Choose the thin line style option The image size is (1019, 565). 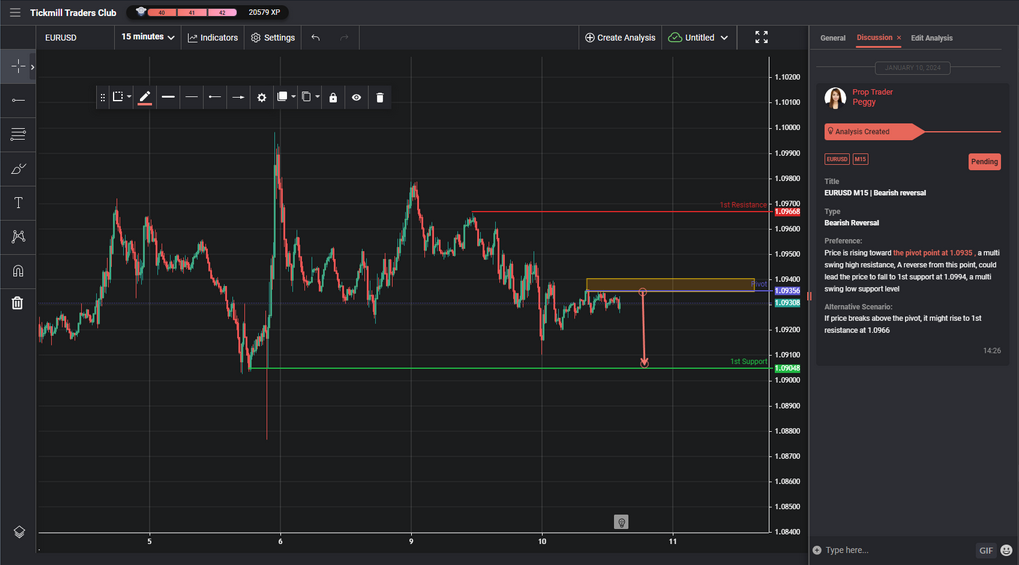(191, 98)
